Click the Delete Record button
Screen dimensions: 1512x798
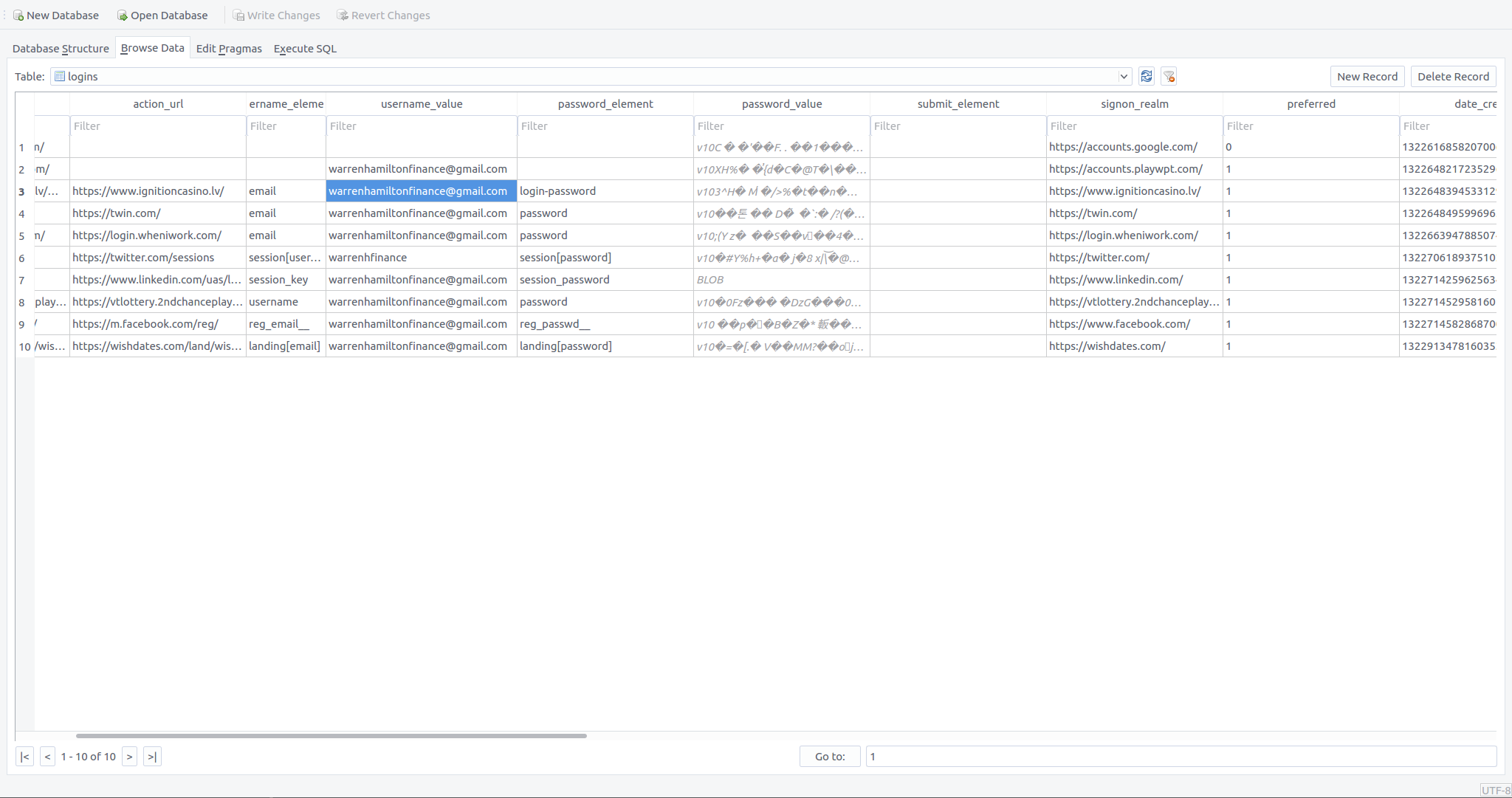click(1453, 76)
